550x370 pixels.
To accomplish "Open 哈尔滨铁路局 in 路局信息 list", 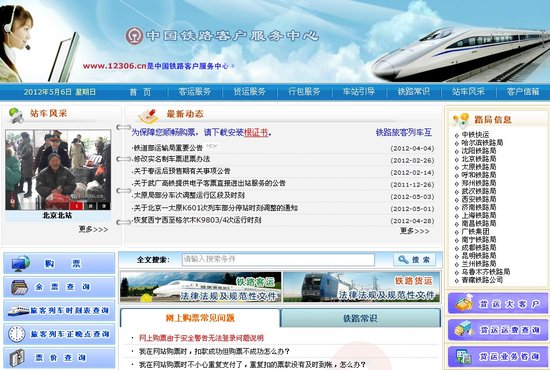I will click(x=482, y=143).
